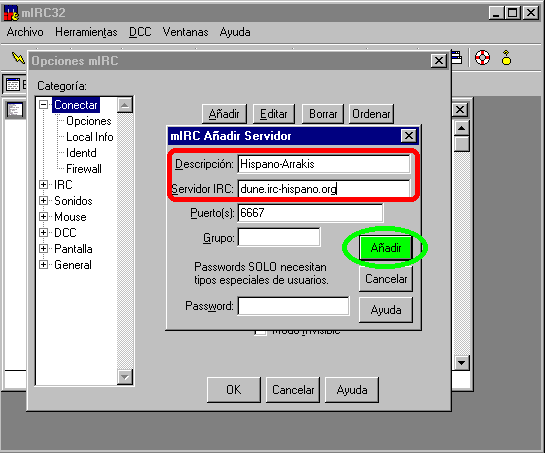Expand the Sonidos tree category
The height and width of the screenshot is (453, 545).
click(x=43, y=201)
